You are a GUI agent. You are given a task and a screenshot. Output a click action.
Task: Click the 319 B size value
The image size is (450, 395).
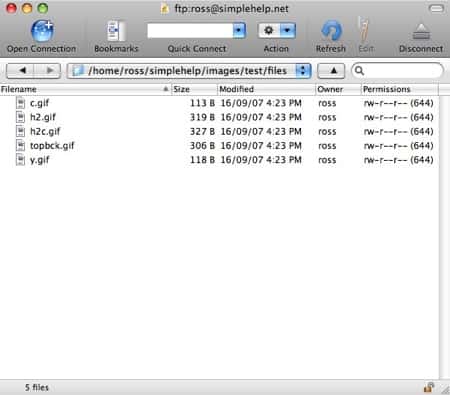click(202, 117)
